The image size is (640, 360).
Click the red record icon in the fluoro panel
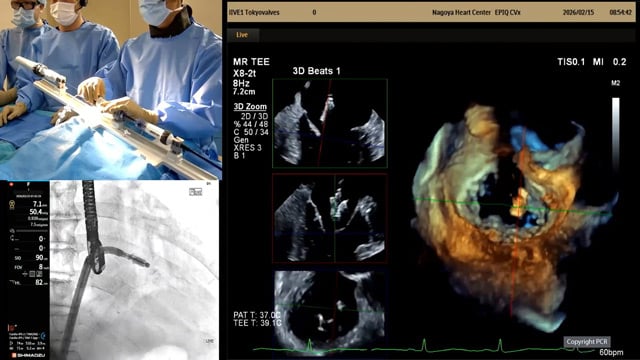[x=11, y=184]
